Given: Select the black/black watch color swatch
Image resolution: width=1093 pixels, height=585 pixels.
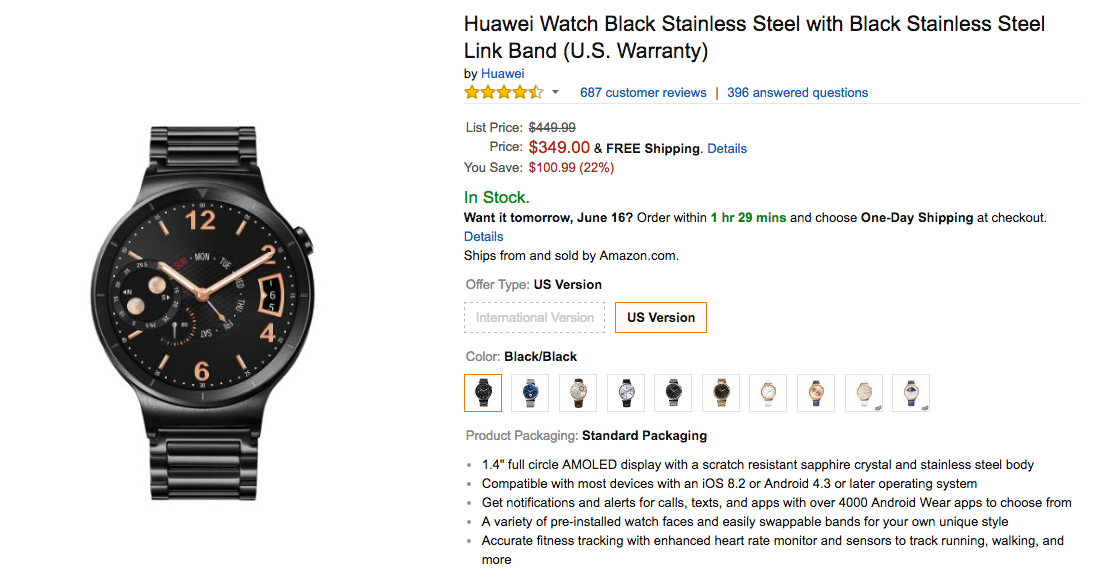Looking at the screenshot, I should (483, 393).
